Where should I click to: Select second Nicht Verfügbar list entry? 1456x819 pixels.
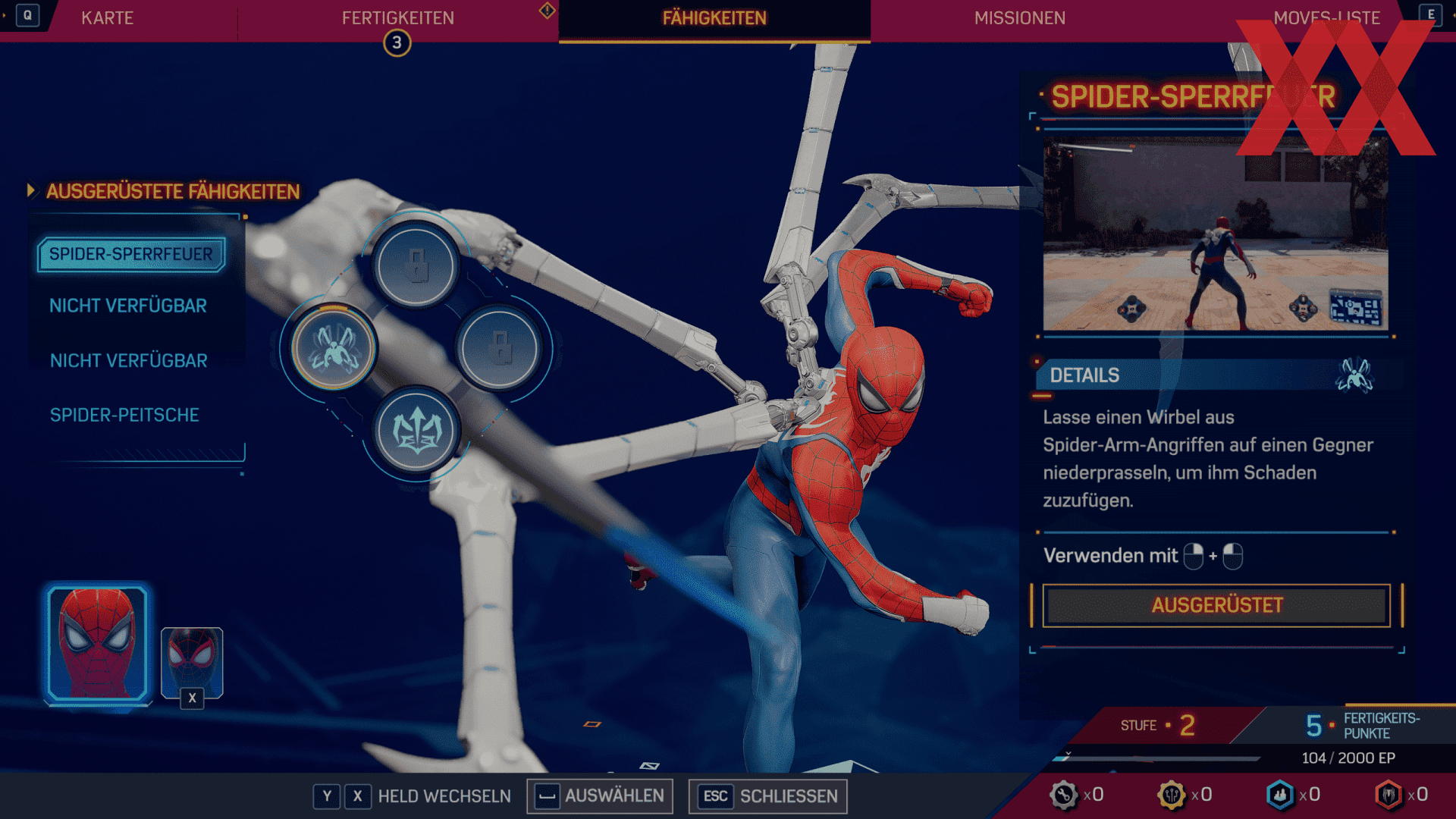(x=128, y=360)
